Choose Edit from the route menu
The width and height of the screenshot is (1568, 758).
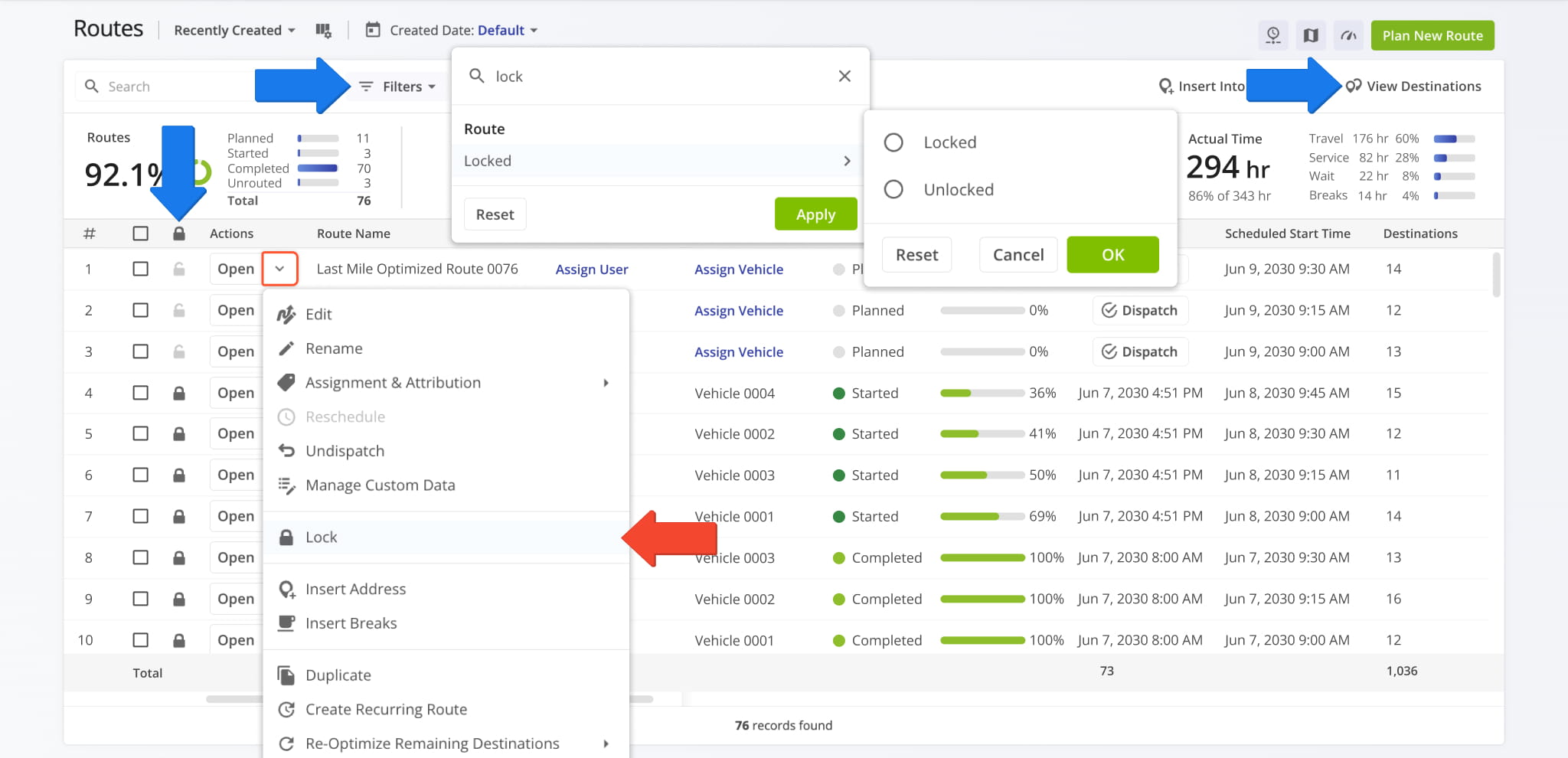point(446,314)
